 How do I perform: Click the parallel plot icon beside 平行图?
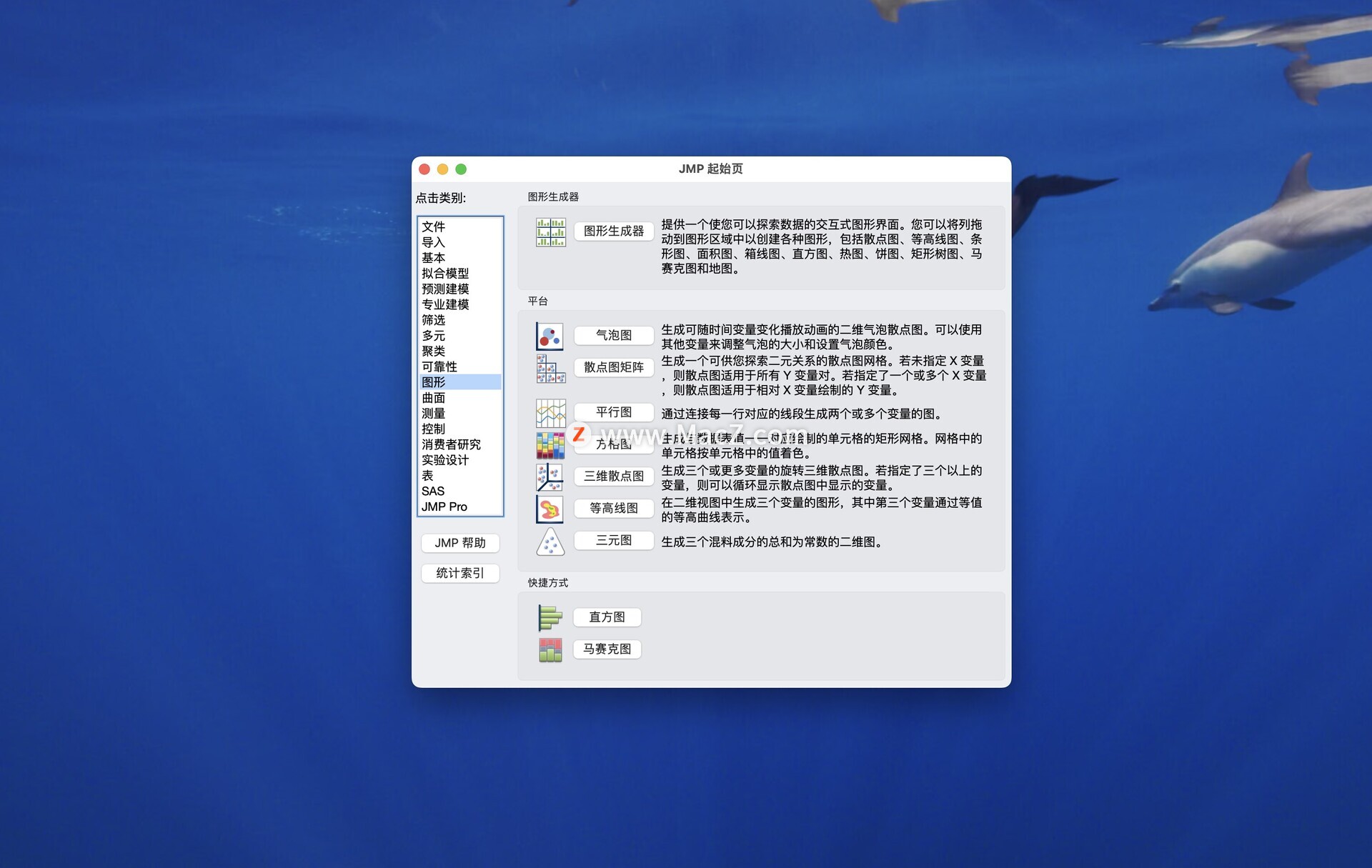coord(550,413)
